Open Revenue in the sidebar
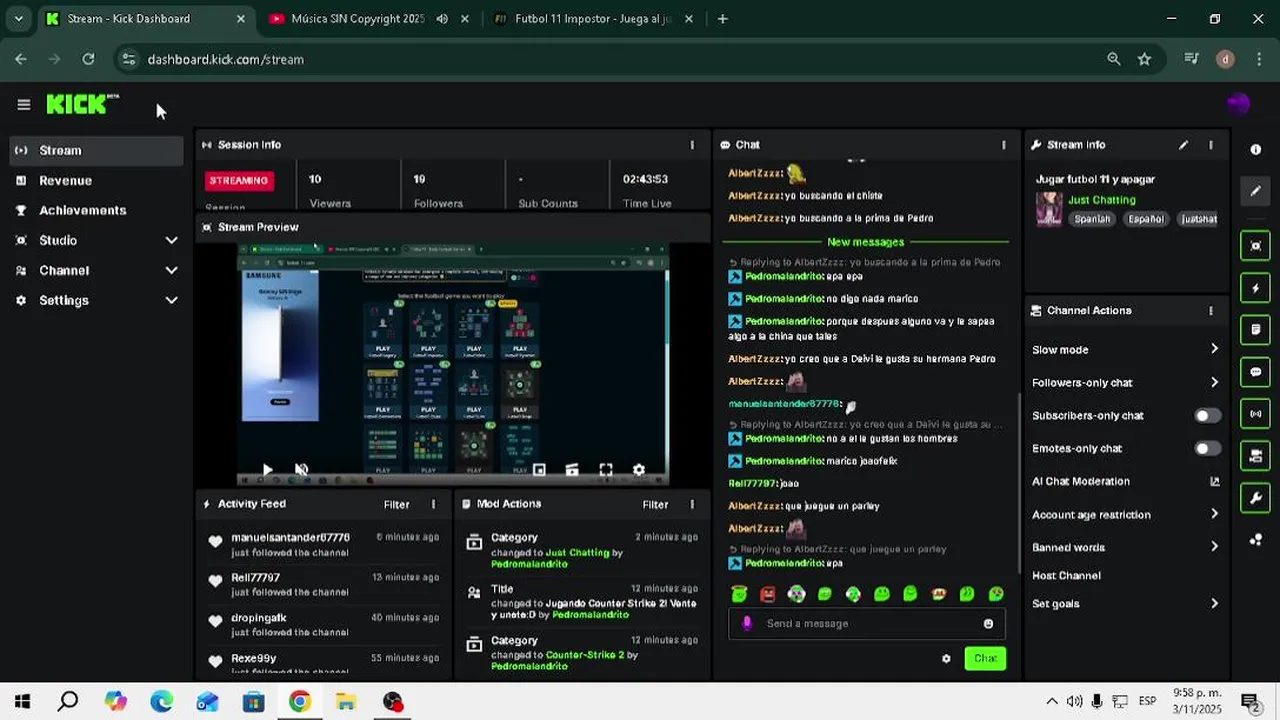Viewport: 1280px width, 720px height. coord(97,181)
